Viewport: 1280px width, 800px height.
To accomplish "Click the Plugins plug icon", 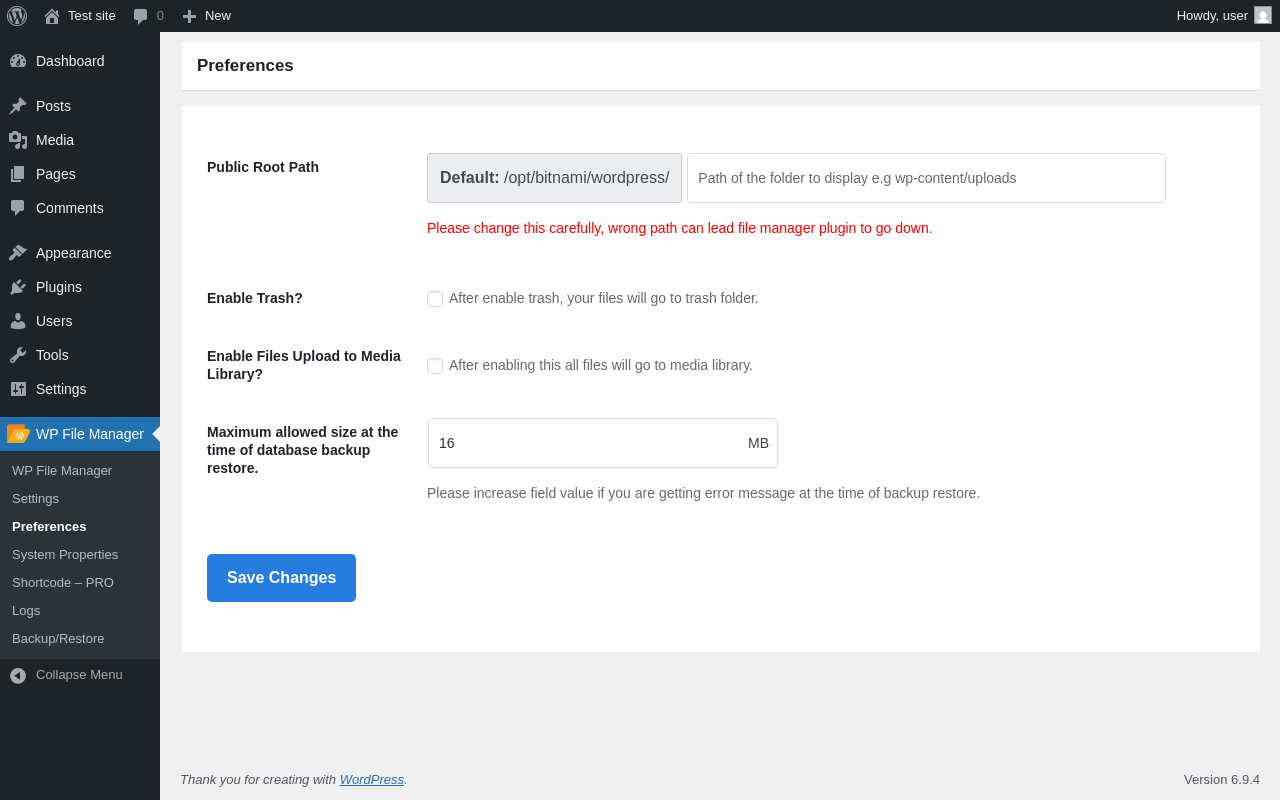I will point(18,287).
